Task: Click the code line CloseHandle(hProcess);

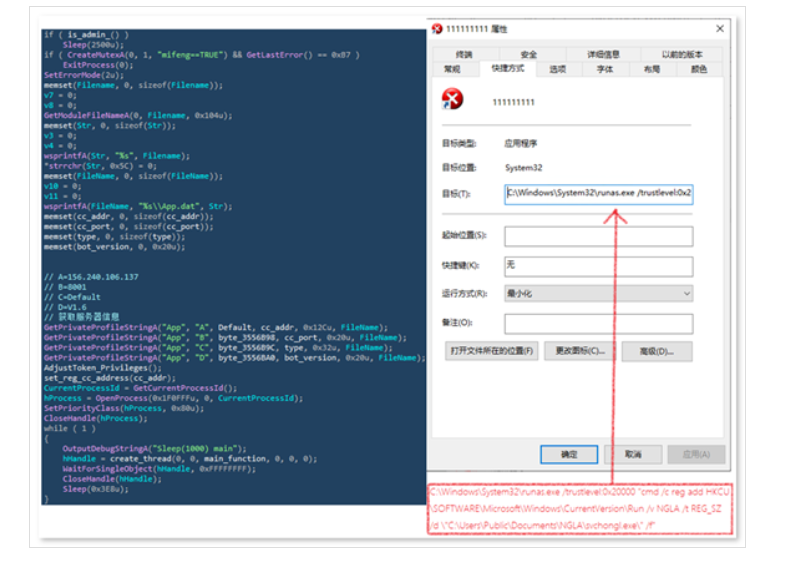Action: click(x=95, y=418)
